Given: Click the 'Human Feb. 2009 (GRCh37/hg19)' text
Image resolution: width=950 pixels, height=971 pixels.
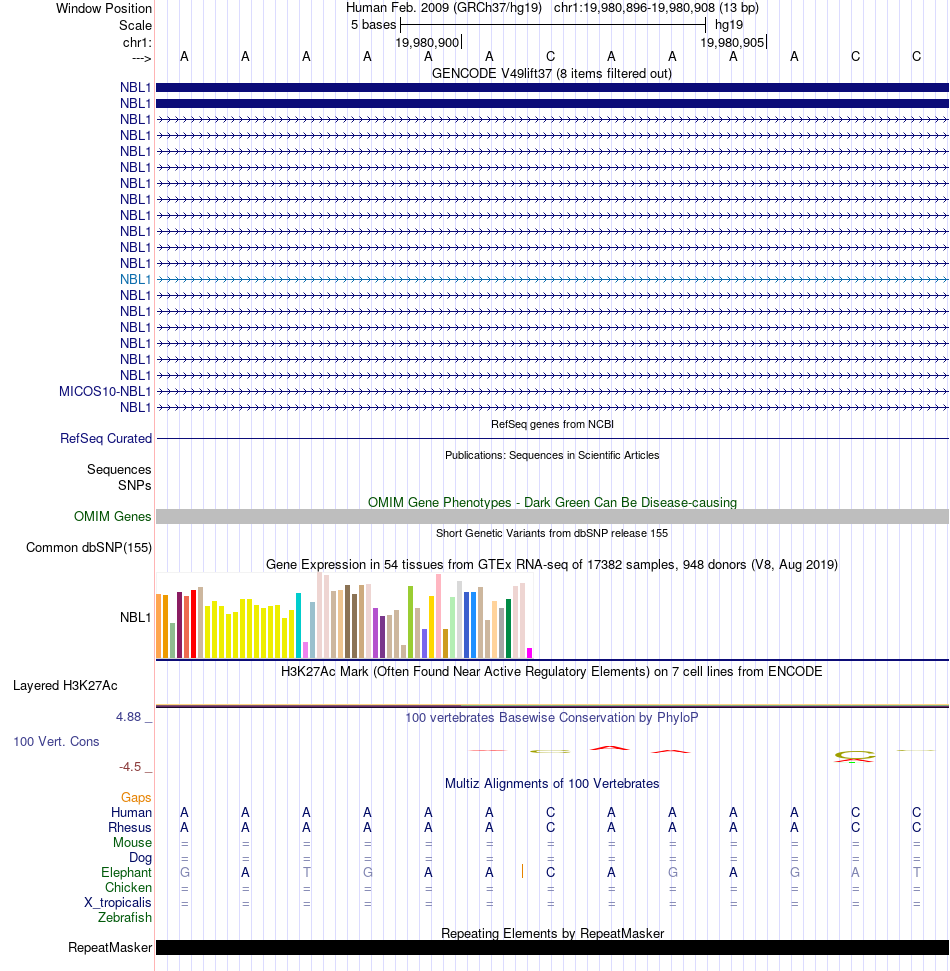Looking at the screenshot, I should click(443, 8).
